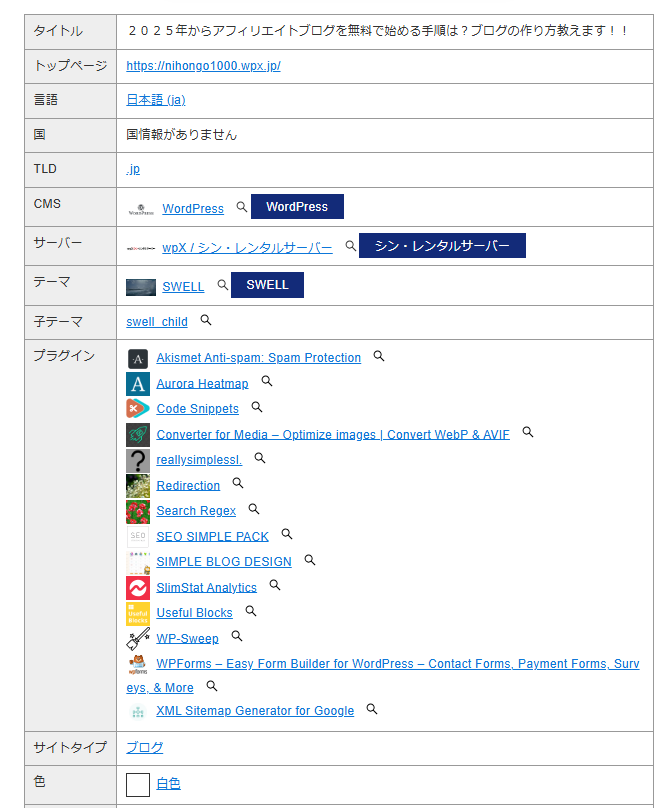Screen dimensions: 672x808
Task: Open the swell_child child theme link
Action: pos(157,322)
